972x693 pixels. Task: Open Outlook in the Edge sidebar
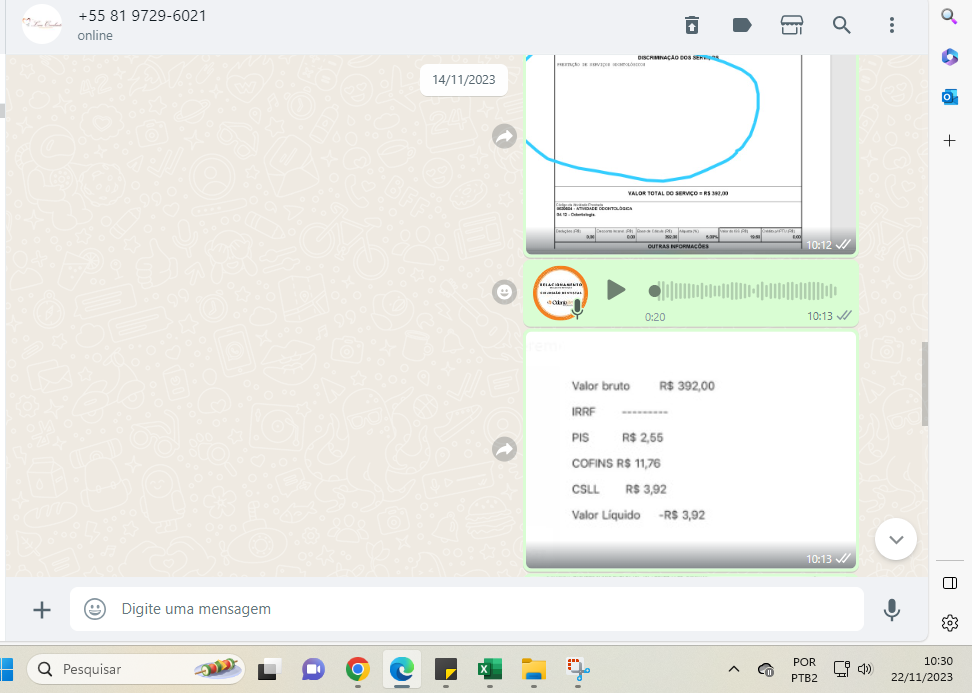(x=949, y=97)
